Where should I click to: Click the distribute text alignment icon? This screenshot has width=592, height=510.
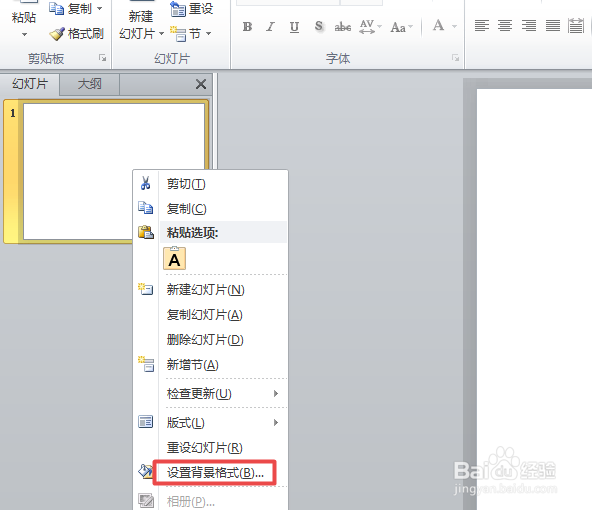(576, 26)
